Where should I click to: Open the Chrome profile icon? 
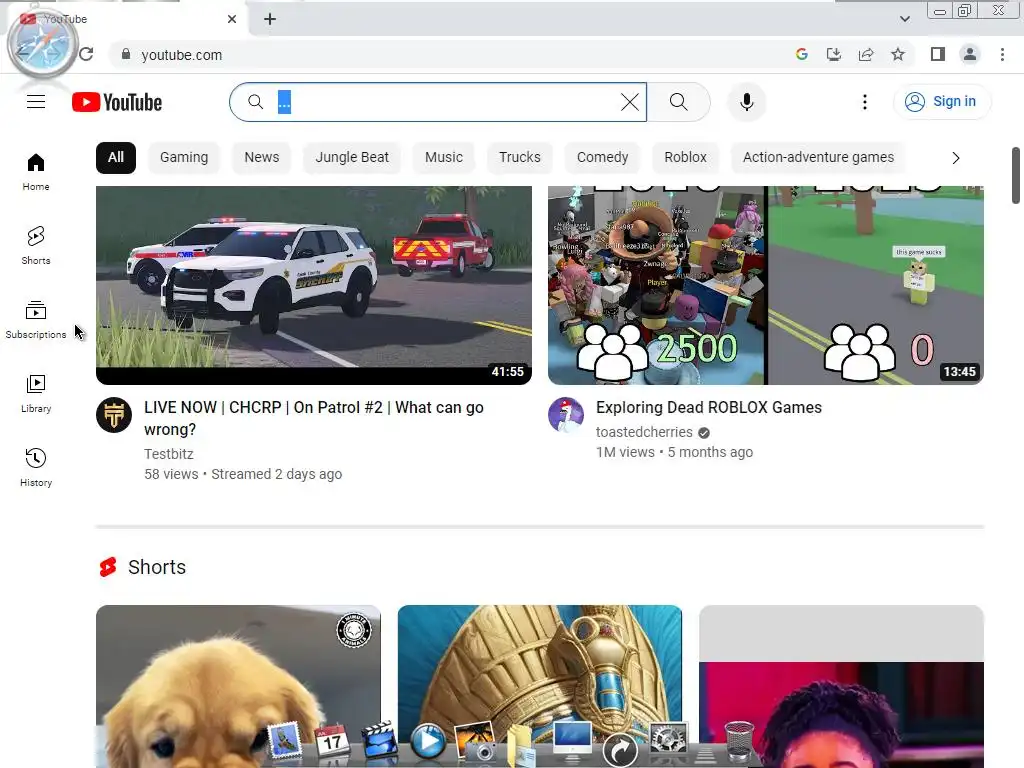(970, 54)
